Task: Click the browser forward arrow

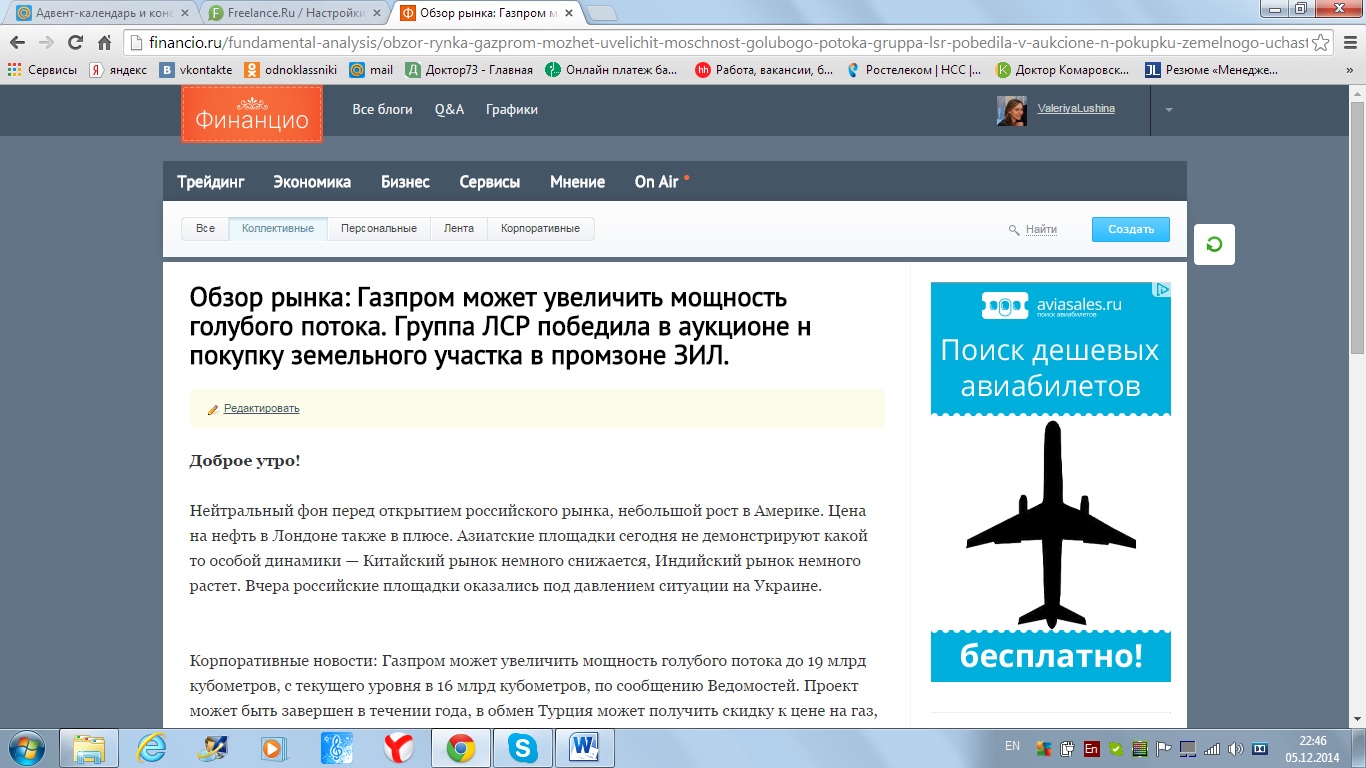Action: click(x=46, y=43)
